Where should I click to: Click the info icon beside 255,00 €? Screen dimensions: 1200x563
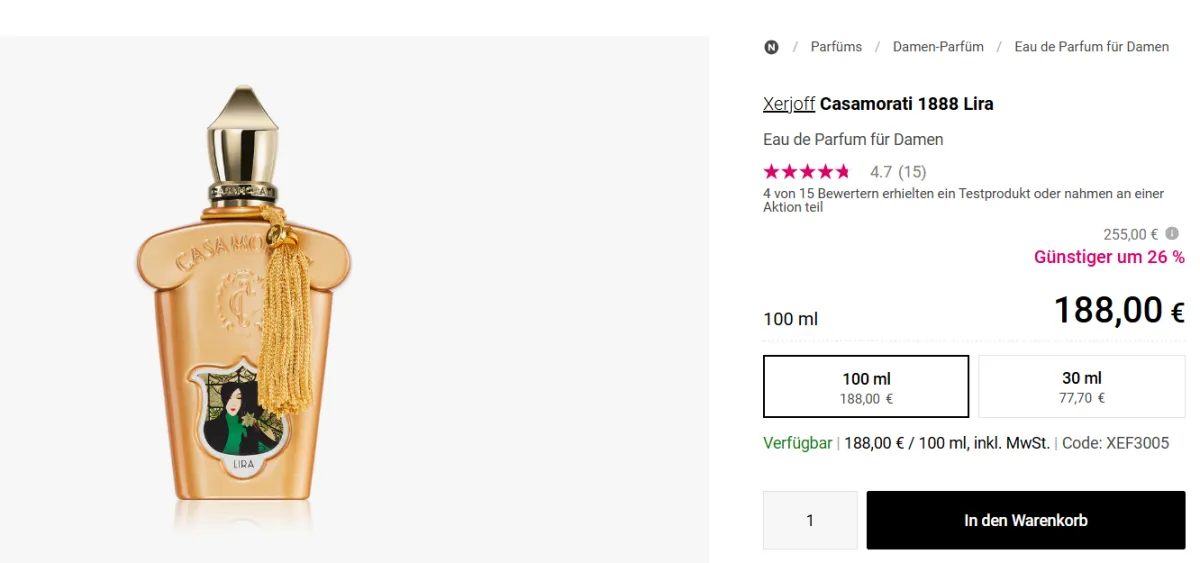(1172, 233)
